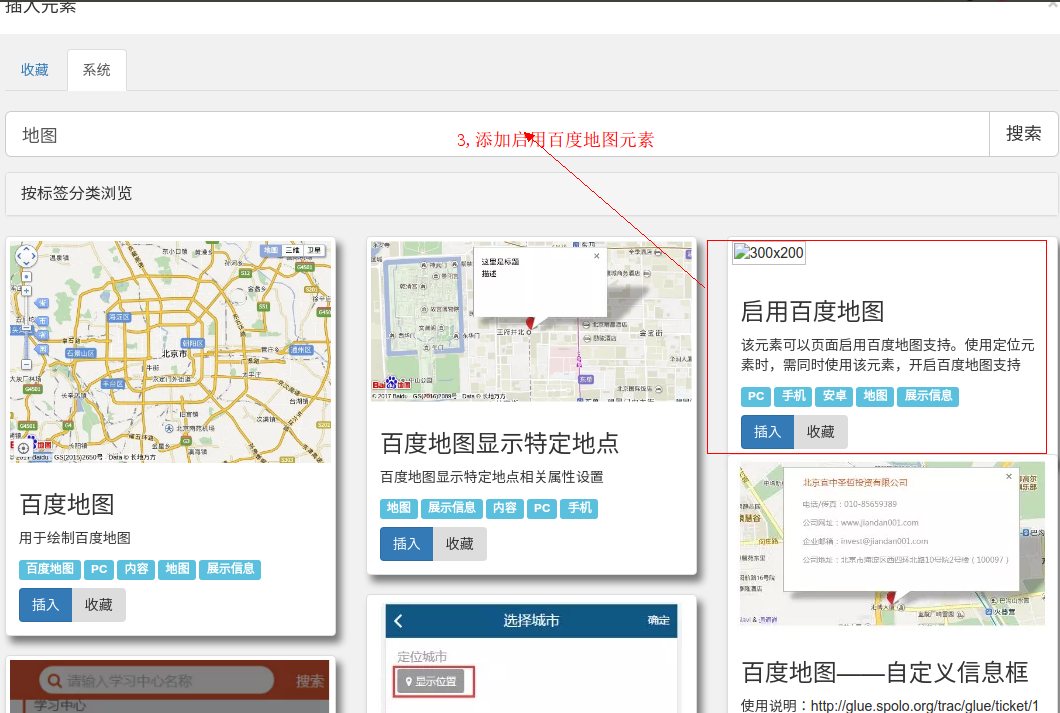Screen dimensions: 1060x713
Task: Click 内容 tag in 用于绘制百度地图 card
Action: pos(137,569)
